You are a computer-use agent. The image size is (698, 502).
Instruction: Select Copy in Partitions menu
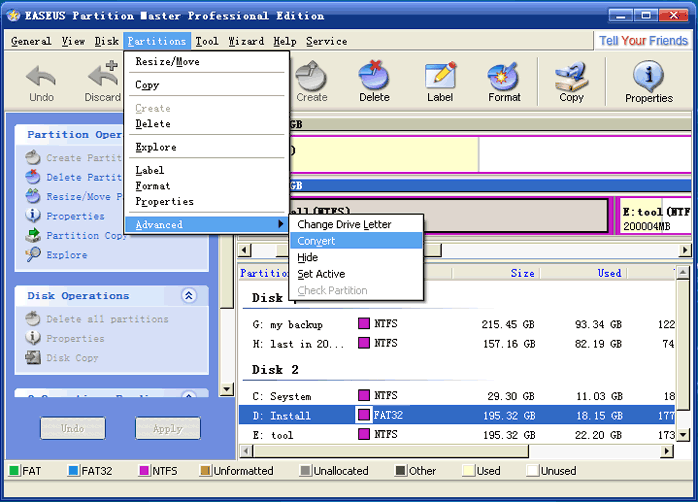(x=207, y=85)
